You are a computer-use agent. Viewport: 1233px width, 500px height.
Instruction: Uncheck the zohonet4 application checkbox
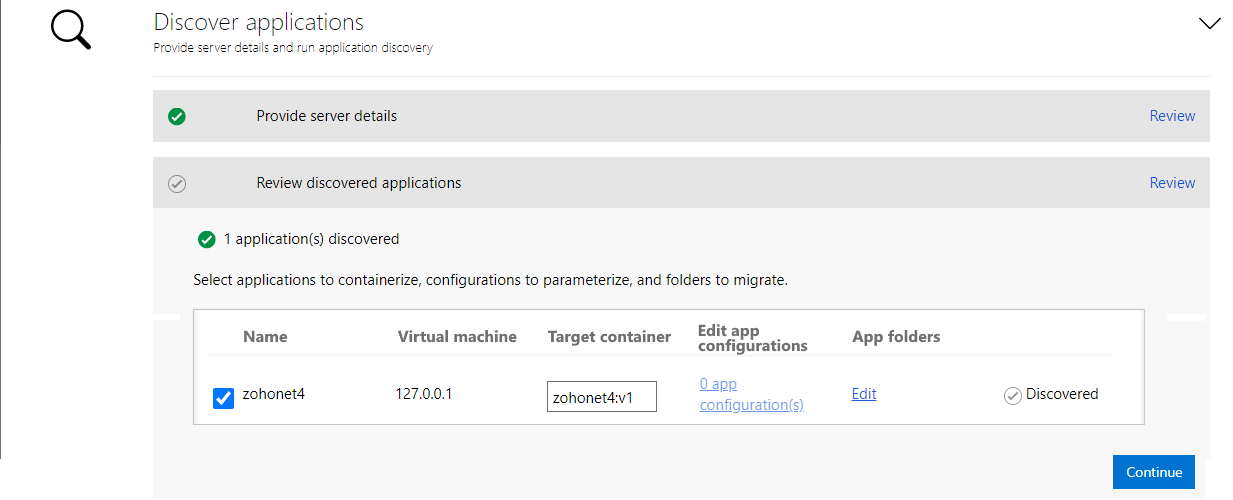[x=224, y=398]
